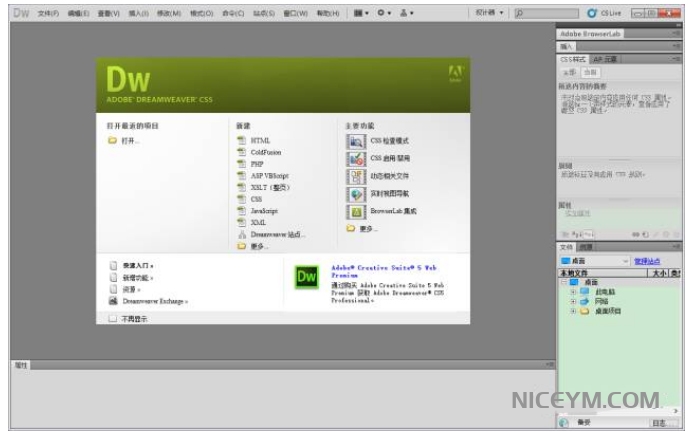Click the Dw application logo in menu bar
The image size is (689, 438).
click(x=21, y=13)
